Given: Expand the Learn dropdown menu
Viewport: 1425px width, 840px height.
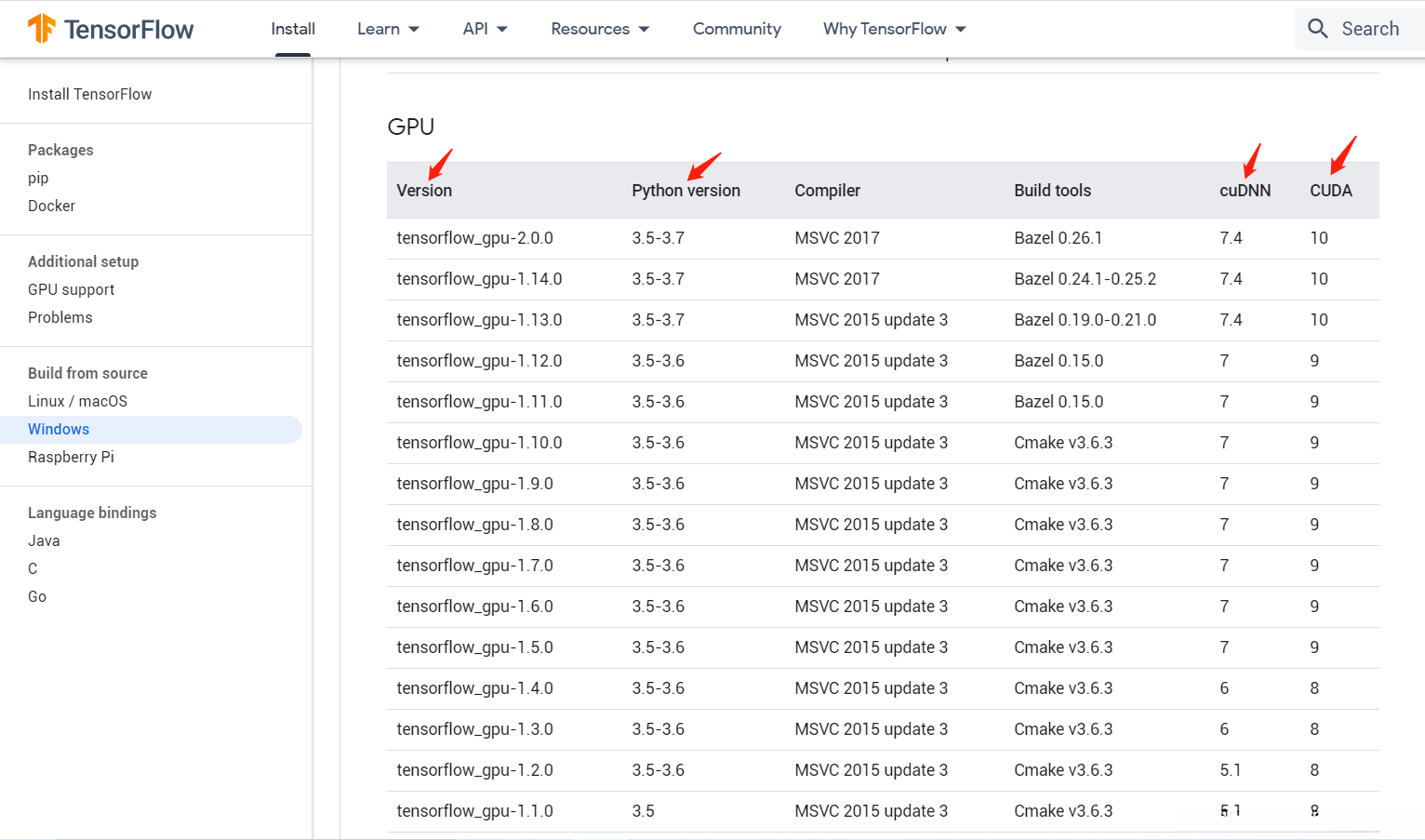Looking at the screenshot, I should pyautogui.click(x=388, y=29).
